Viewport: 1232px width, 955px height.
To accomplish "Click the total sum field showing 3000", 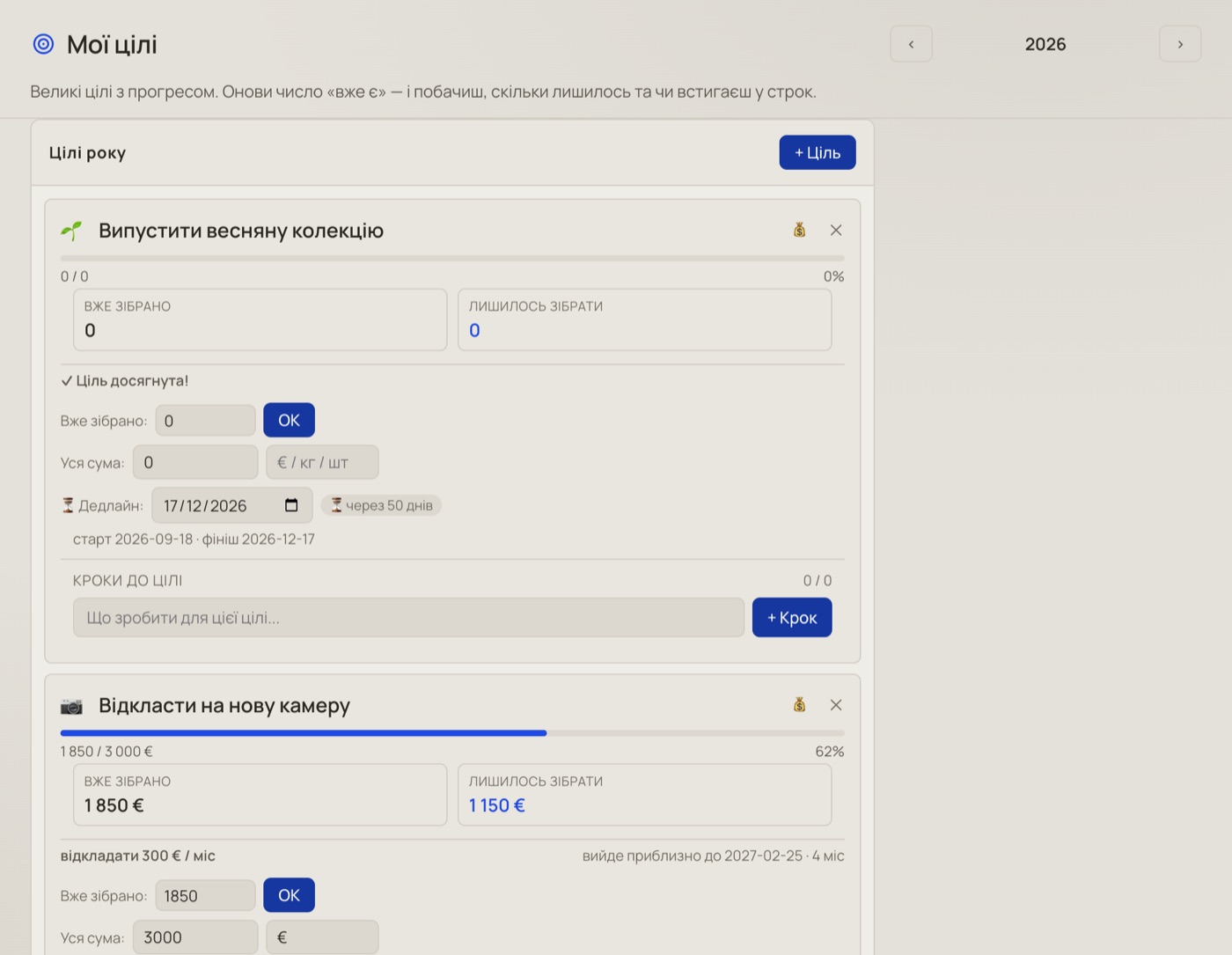I will [x=195, y=937].
